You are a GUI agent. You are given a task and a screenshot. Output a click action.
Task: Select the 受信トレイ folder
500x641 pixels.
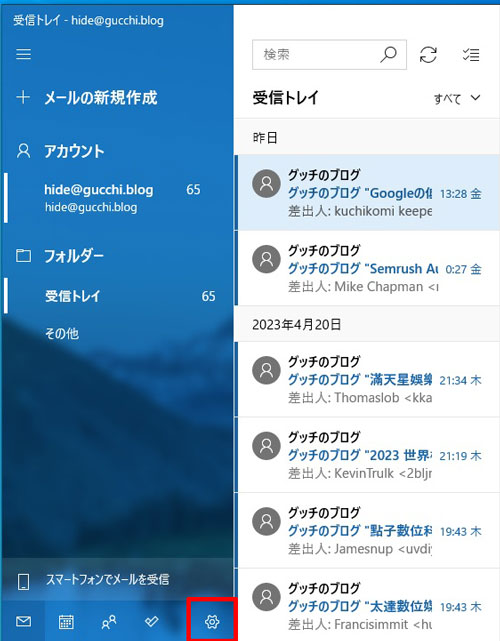pos(117,296)
